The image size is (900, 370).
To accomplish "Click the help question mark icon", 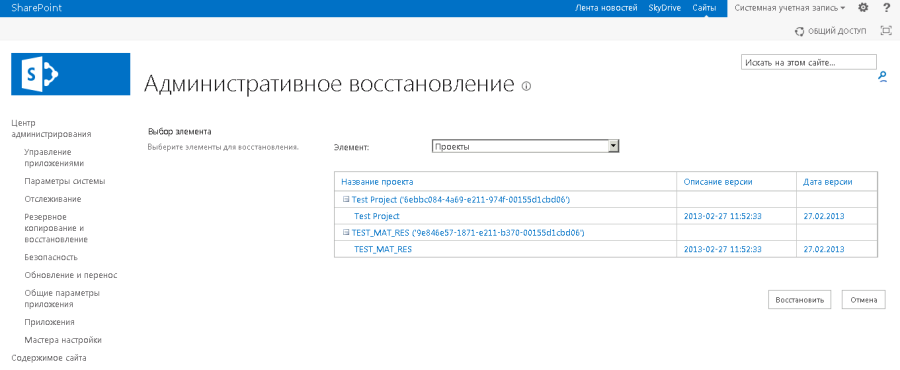I will point(886,8).
